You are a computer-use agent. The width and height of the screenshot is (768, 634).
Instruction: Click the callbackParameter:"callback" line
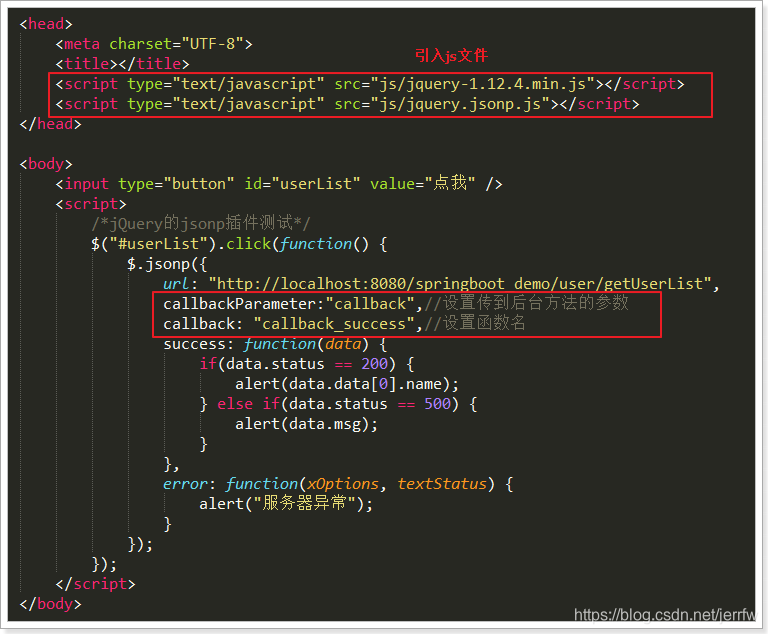[396, 304]
